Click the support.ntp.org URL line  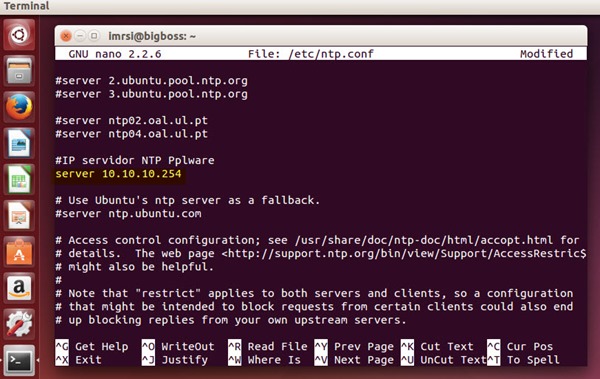tap(321, 253)
